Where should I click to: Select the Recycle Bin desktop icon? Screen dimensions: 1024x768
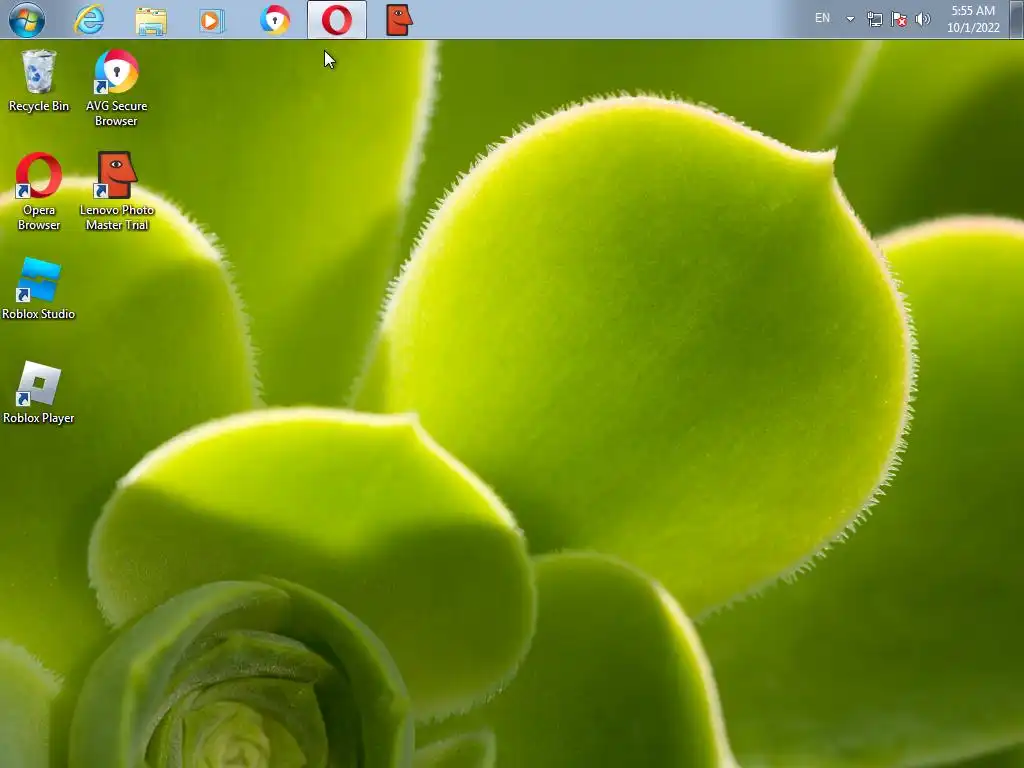(39, 81)
